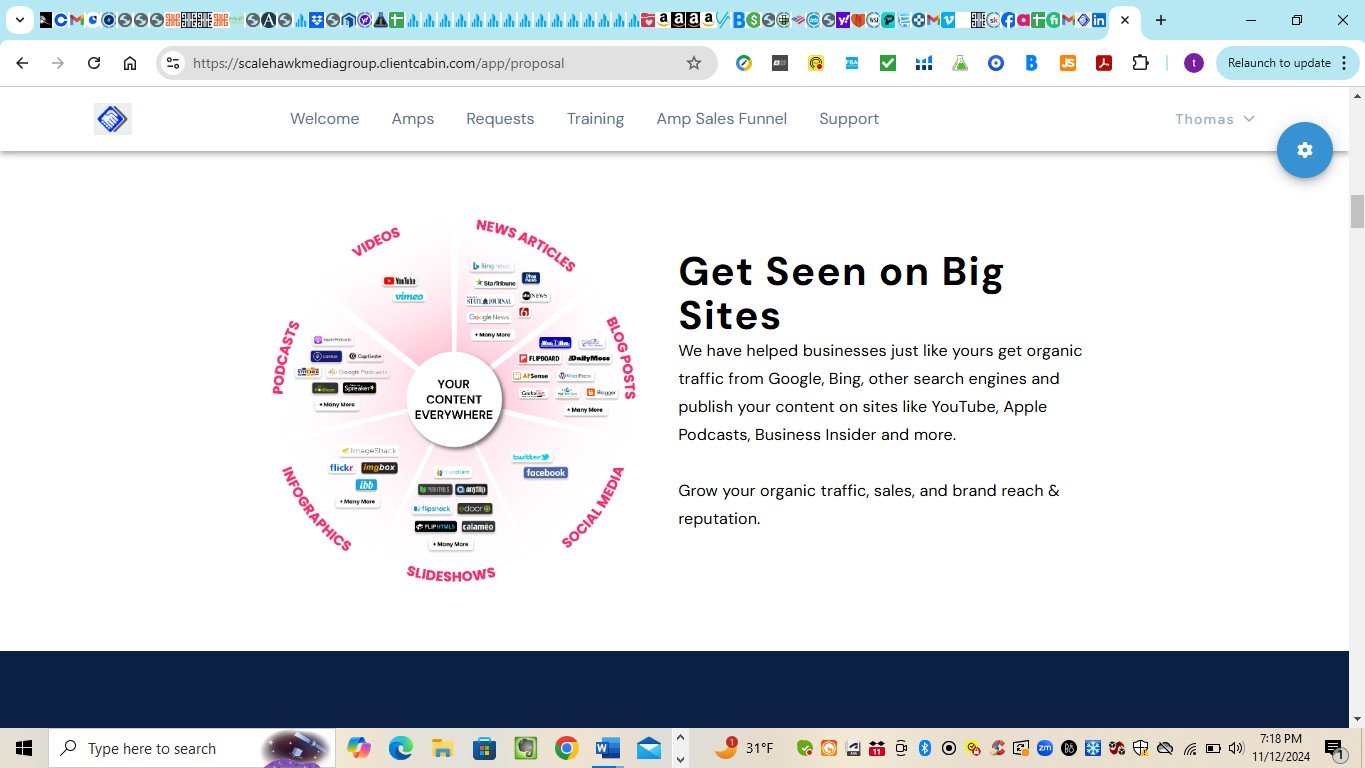Go to the Amp Sales Funnel page
Viewport: 1365px width, 768px height.
pos(721,119)
